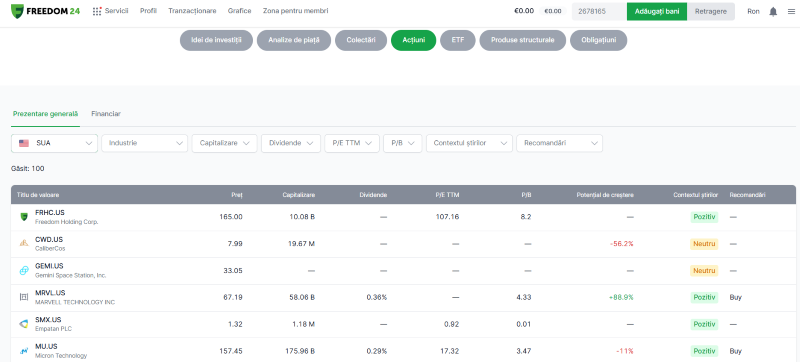Viewport: 800px width, 362px height.
Task: Click Titlu de valoare column header
Action: click(x=38, y=195)
